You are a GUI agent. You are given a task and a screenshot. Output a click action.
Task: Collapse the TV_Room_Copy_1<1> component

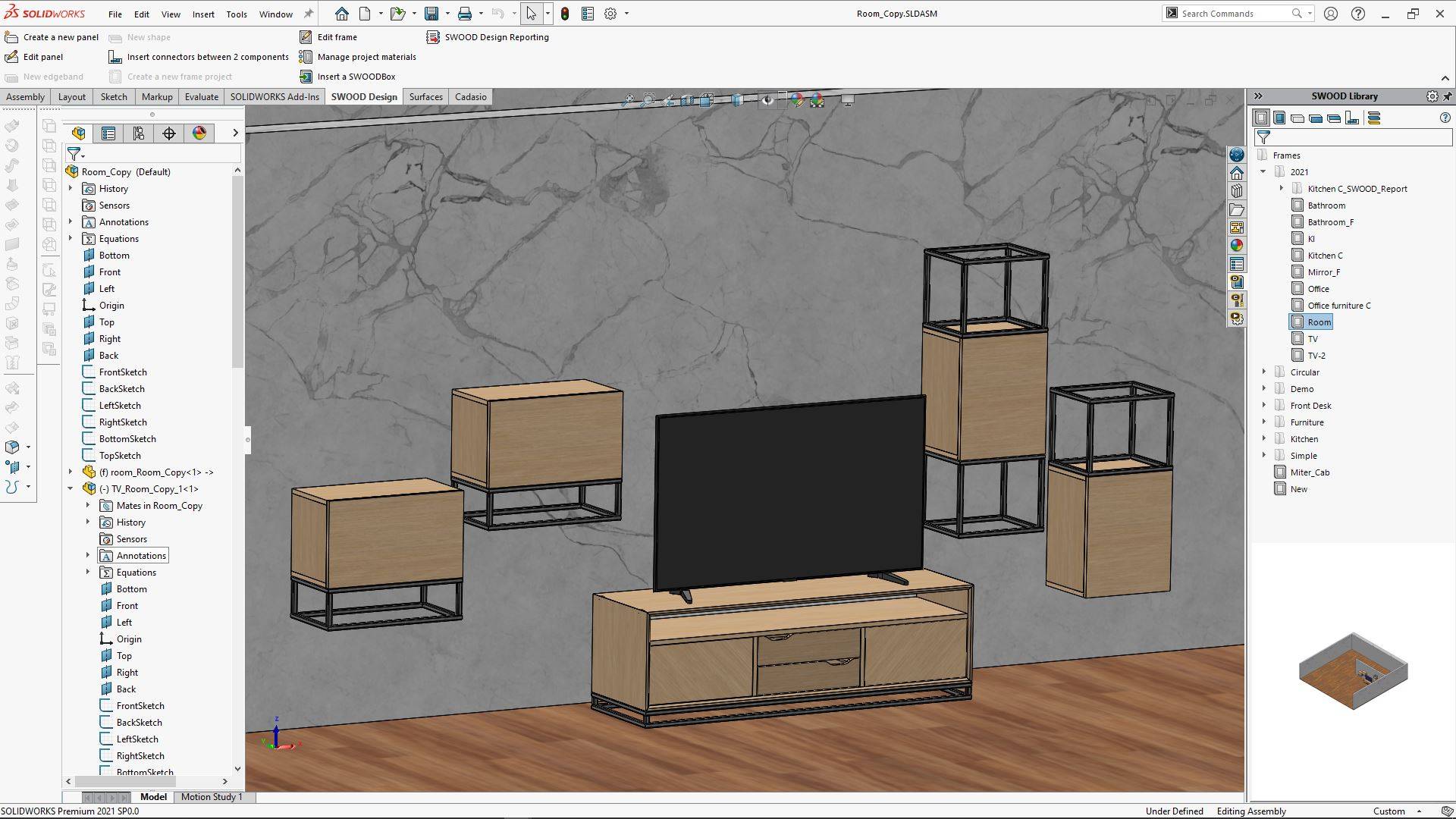point(71,489)
